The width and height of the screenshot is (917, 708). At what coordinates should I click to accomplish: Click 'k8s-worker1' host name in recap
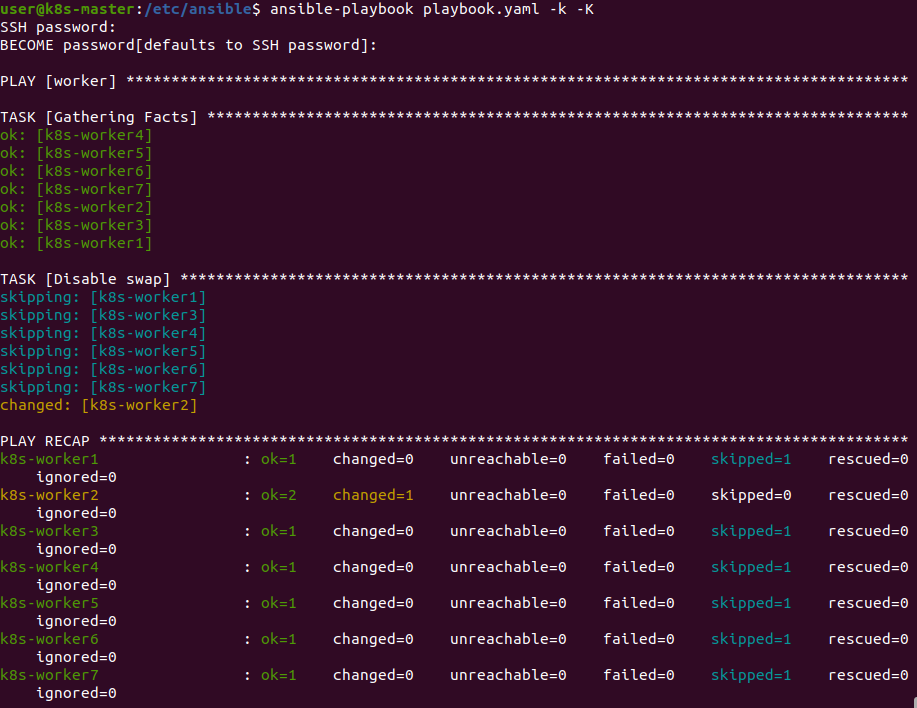coord(49,459)
